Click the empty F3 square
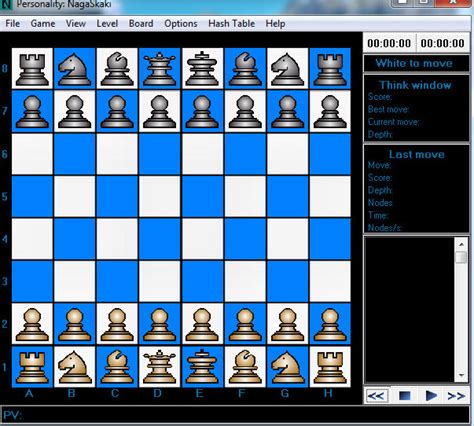The width and height of the screenshot is (474, 426). [245, 282]
